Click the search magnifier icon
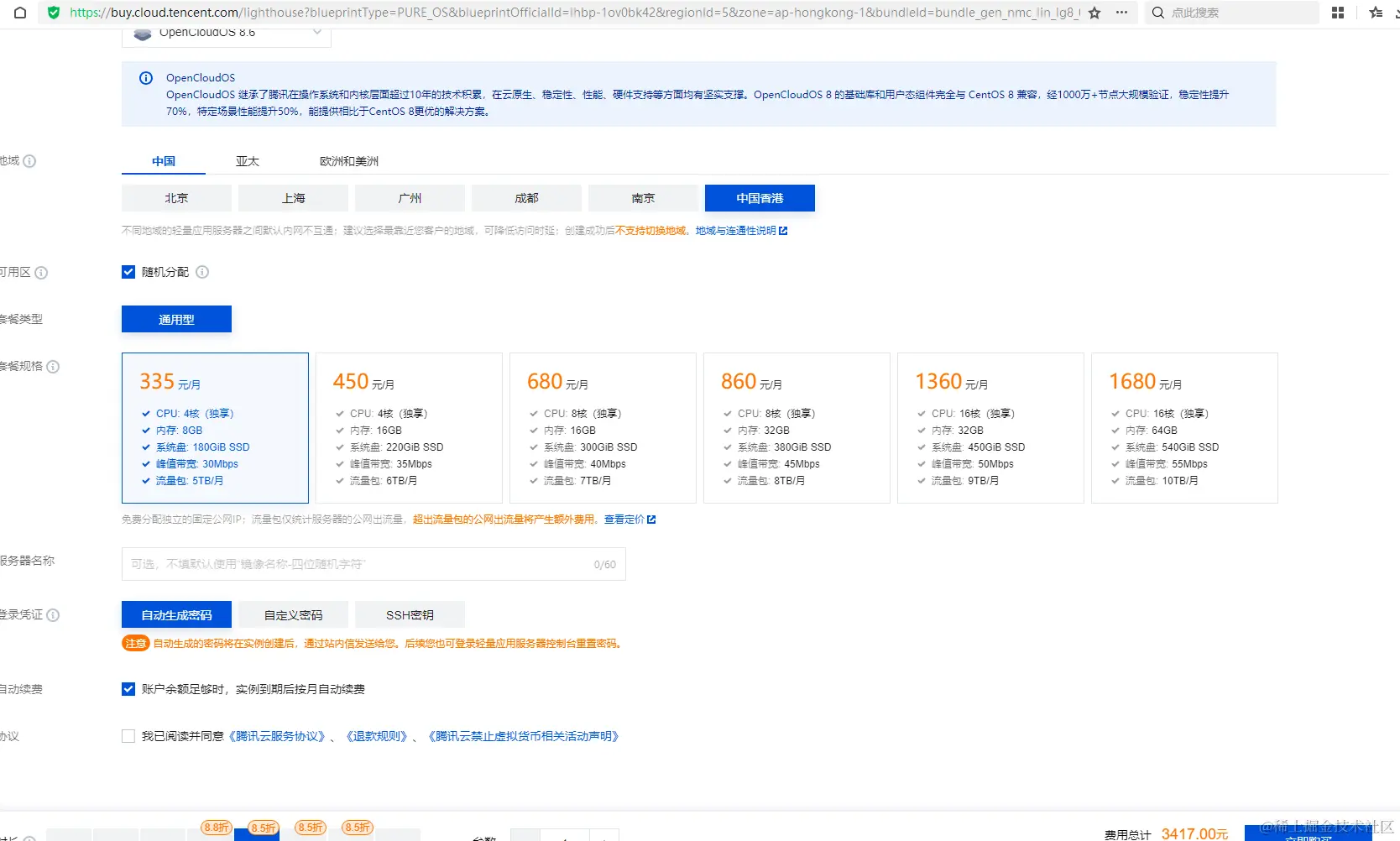Image resolution: width=1400 pixels, height=841 pixels. click(1158, 13)
